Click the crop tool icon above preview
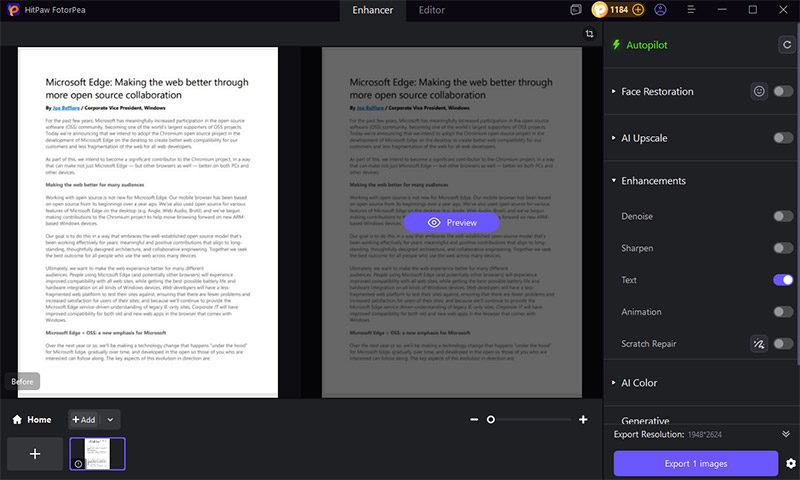 click(x=589, y=34)
